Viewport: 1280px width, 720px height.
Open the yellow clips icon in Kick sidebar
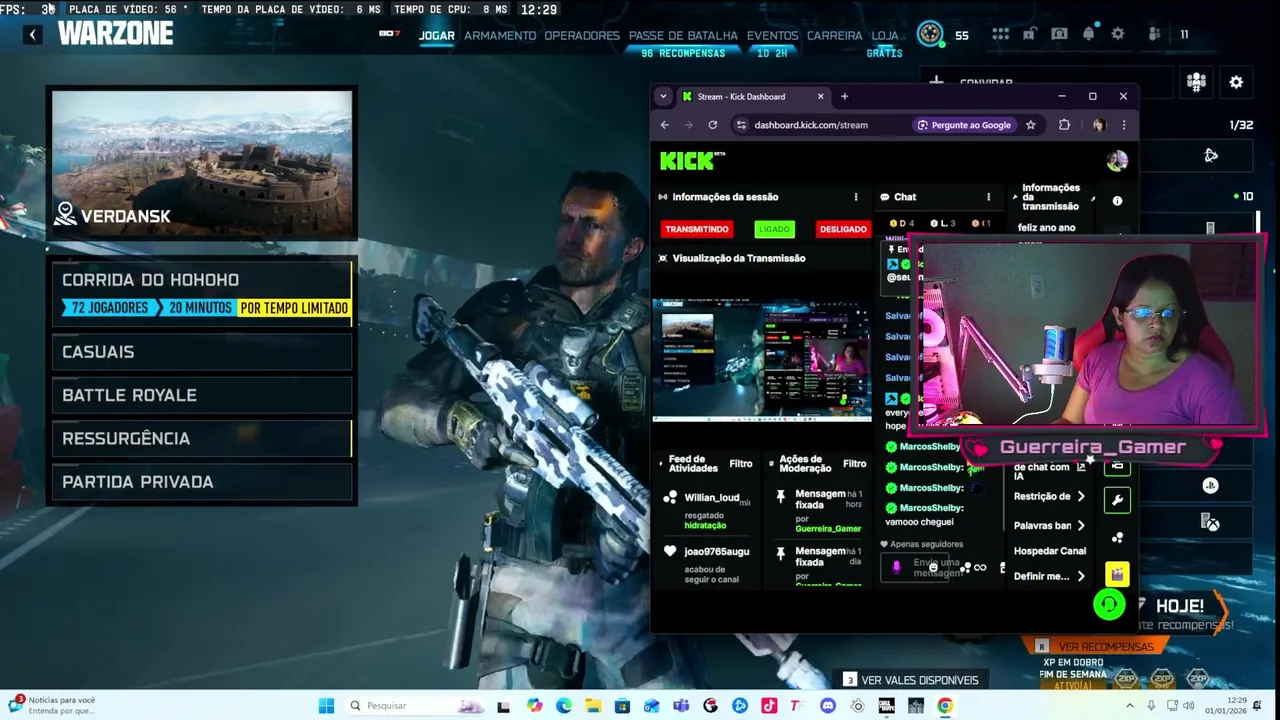[x=1117, y=574]
